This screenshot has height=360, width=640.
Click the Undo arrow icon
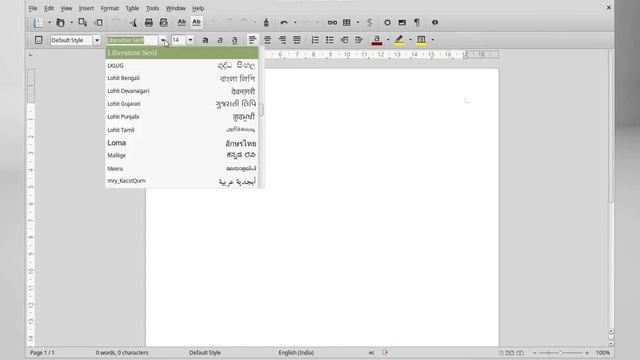click(x=284, y=22)
